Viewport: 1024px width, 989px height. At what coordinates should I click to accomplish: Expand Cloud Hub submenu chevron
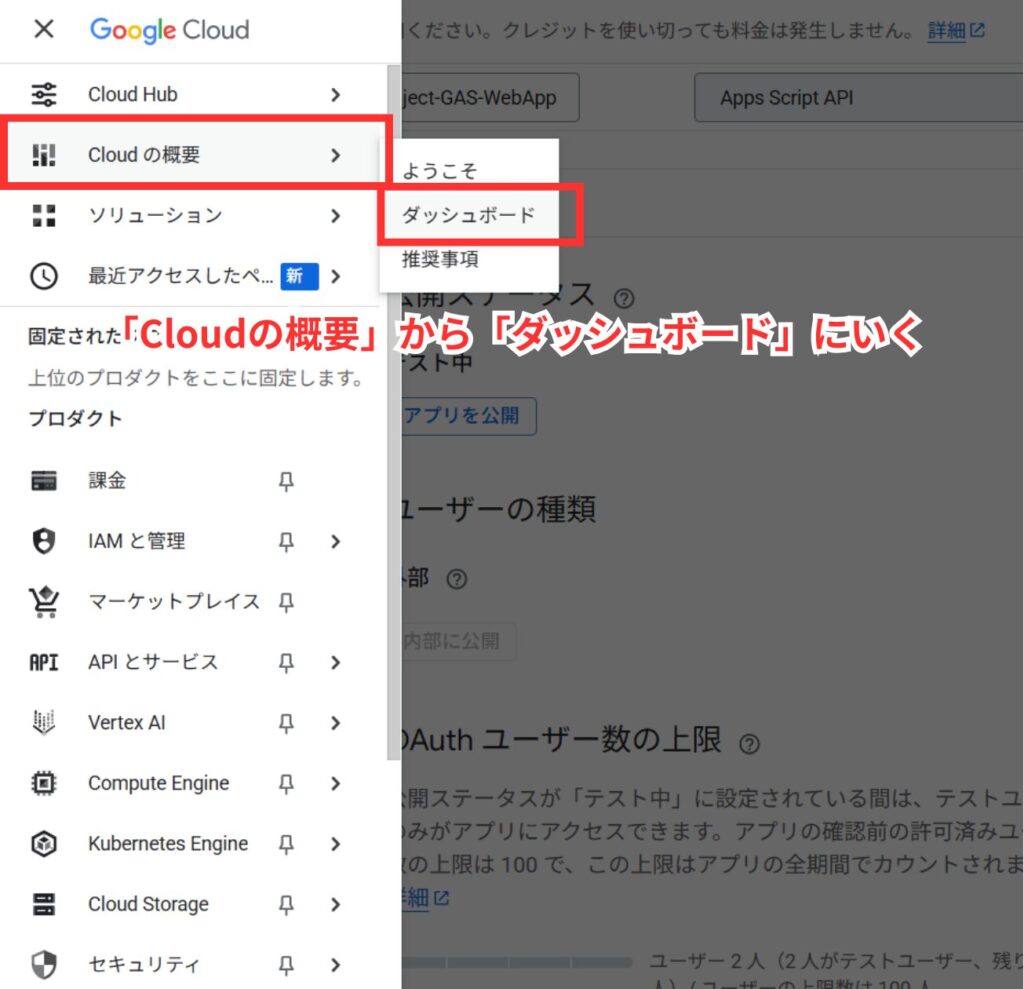(336, 95)
